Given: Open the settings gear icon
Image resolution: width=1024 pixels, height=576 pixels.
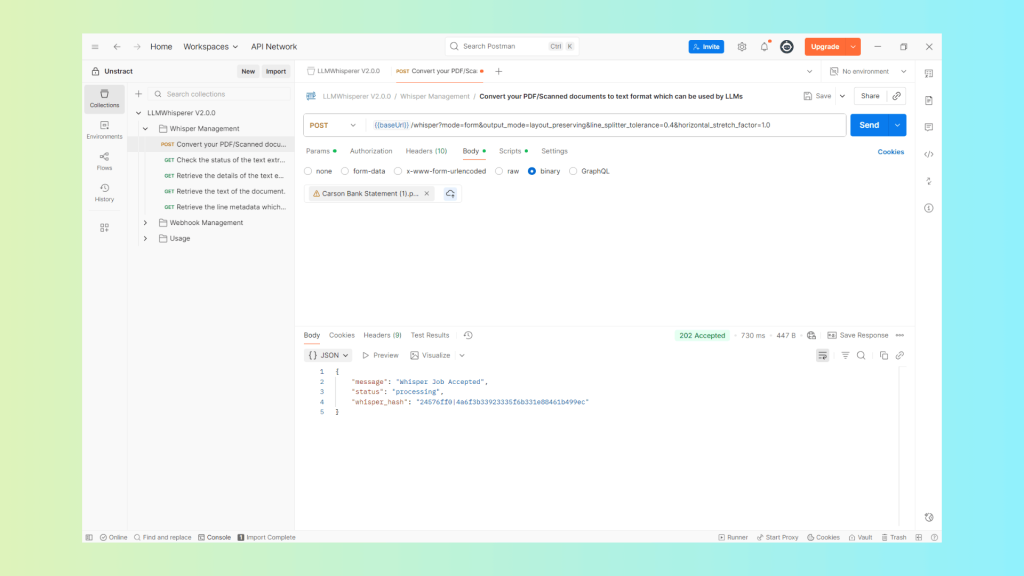Looking at the screenshot, I should [742, 47].
